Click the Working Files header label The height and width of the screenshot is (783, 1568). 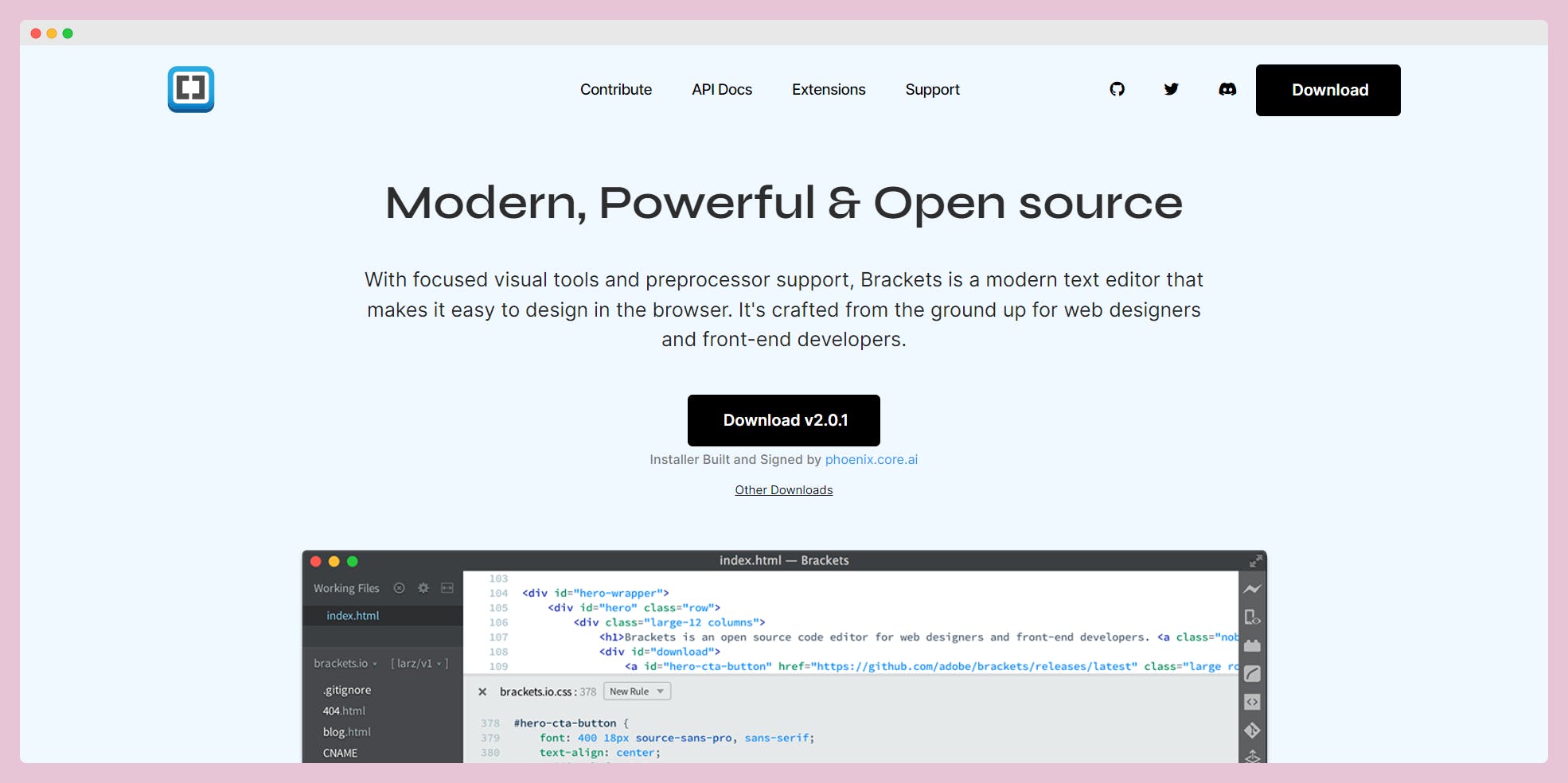pos(346,588)
